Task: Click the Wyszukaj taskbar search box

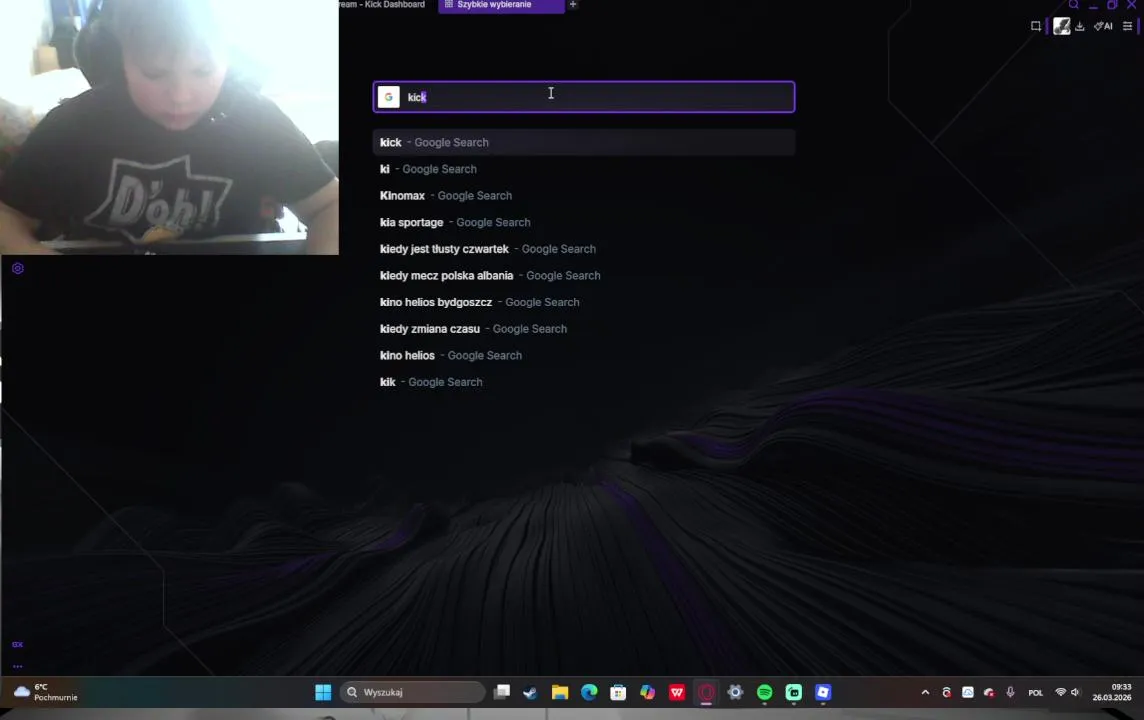Action: (x=413, y=692)
